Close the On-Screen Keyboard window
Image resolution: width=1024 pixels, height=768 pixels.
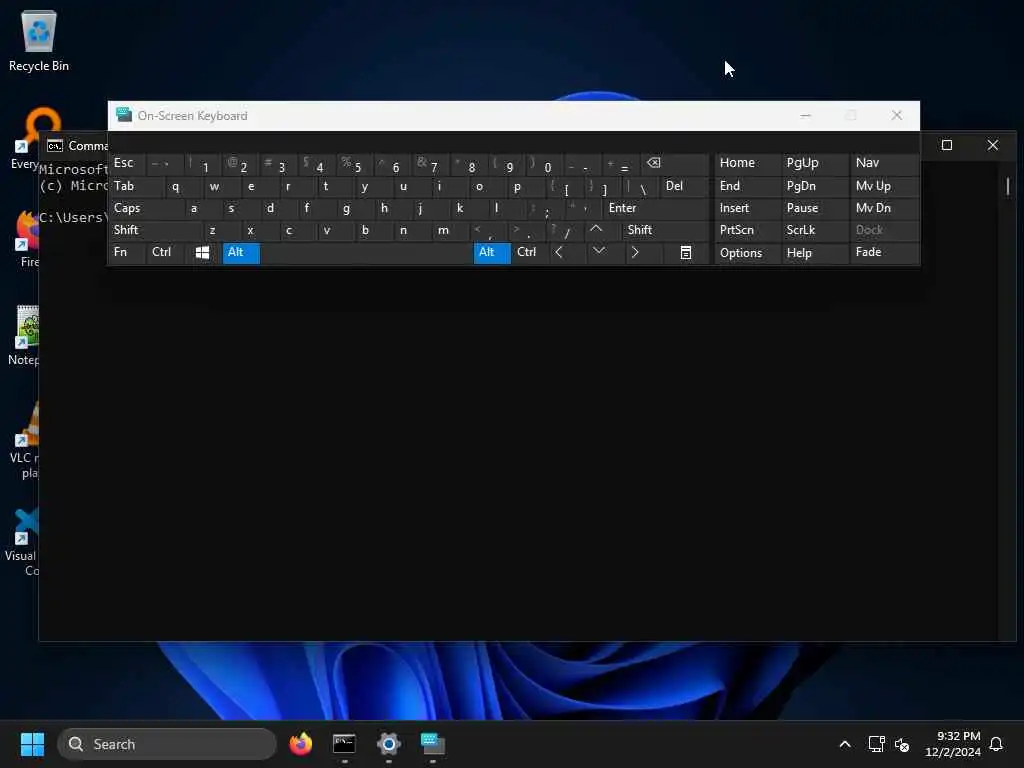tap(897, 116)
